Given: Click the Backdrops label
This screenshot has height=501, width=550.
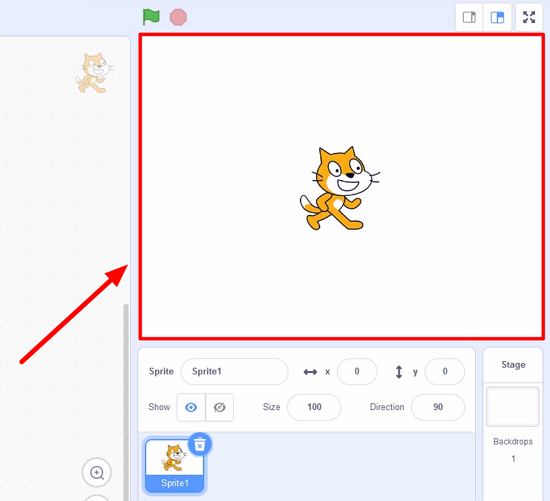Looking at the screenshot, I should pyautogui.click(x=513, y=441).
